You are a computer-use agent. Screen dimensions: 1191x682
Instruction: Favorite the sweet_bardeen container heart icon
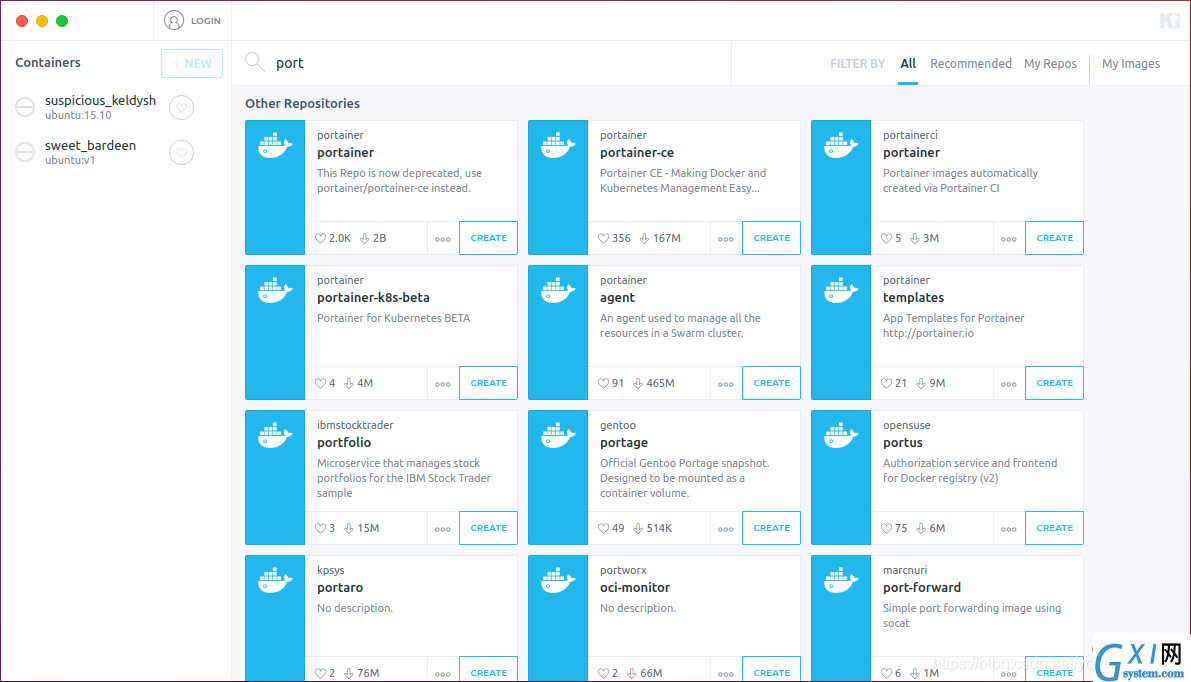point(182,153)
